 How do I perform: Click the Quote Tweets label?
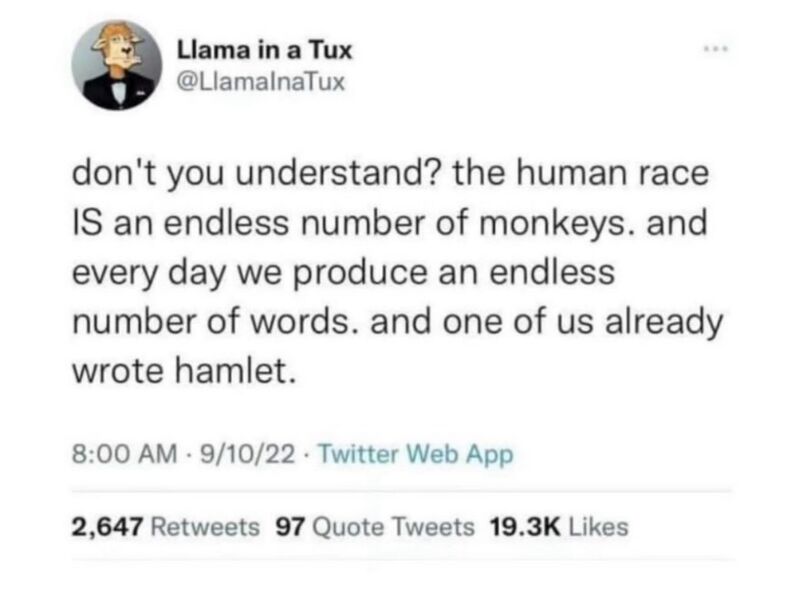pos(393,527)
